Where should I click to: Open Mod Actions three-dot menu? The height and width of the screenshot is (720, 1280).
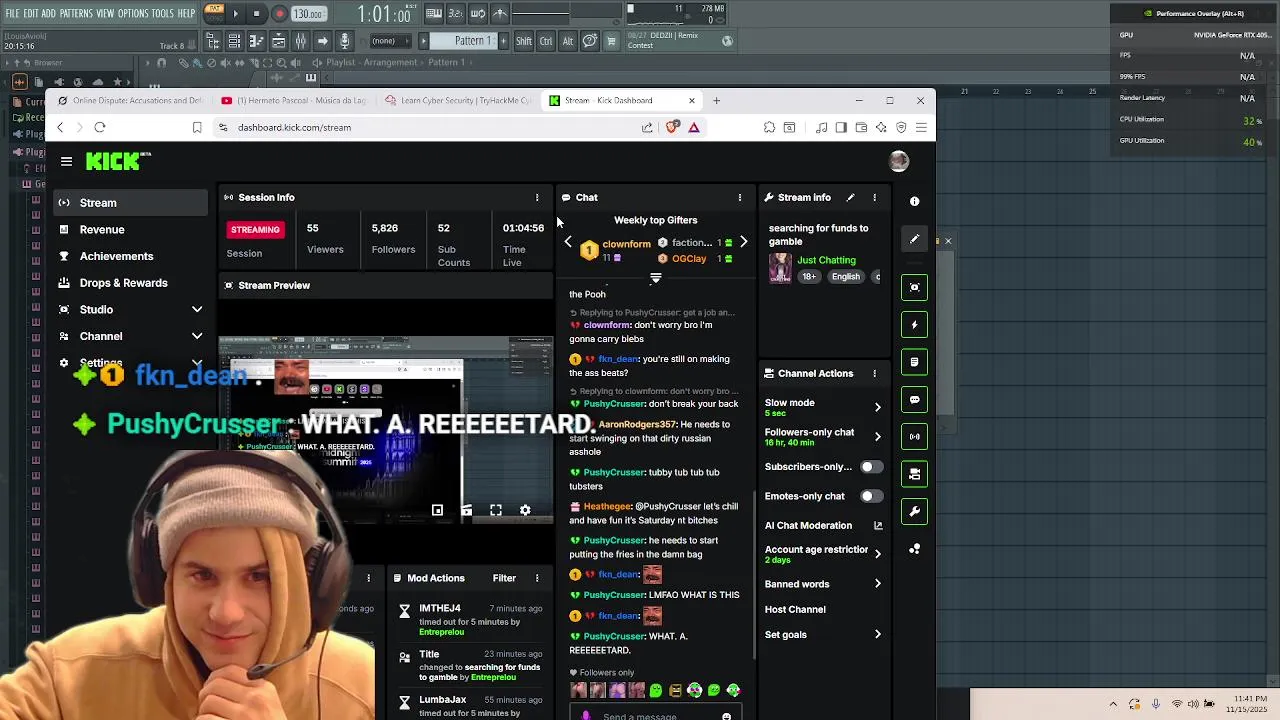point(537,578)
